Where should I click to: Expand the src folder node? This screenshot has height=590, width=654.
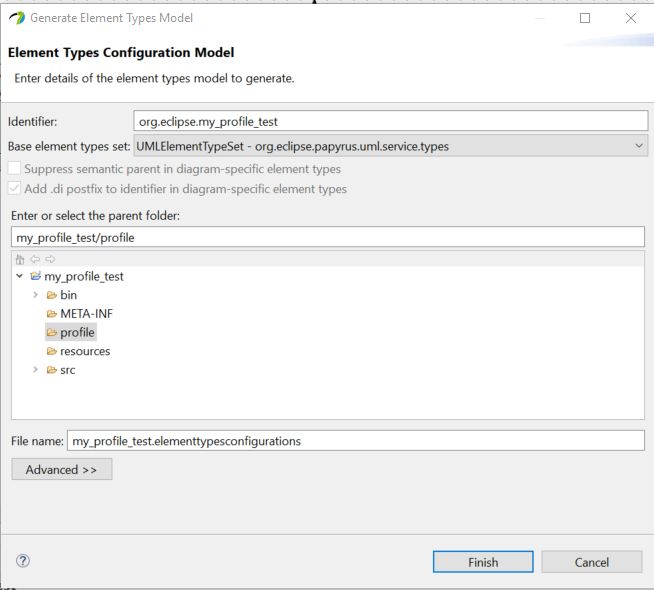35,369
